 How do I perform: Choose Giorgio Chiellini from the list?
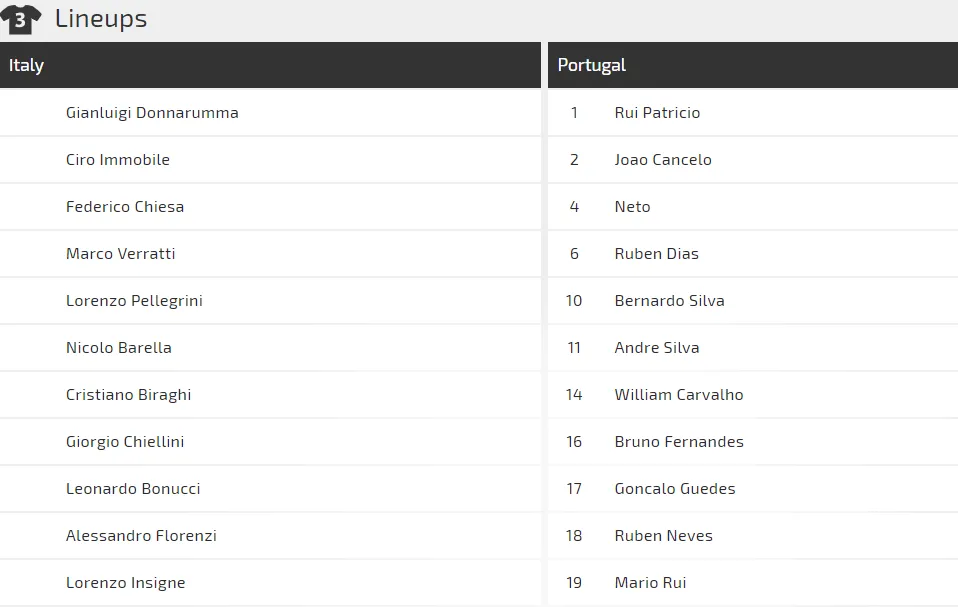click(125, 442)
